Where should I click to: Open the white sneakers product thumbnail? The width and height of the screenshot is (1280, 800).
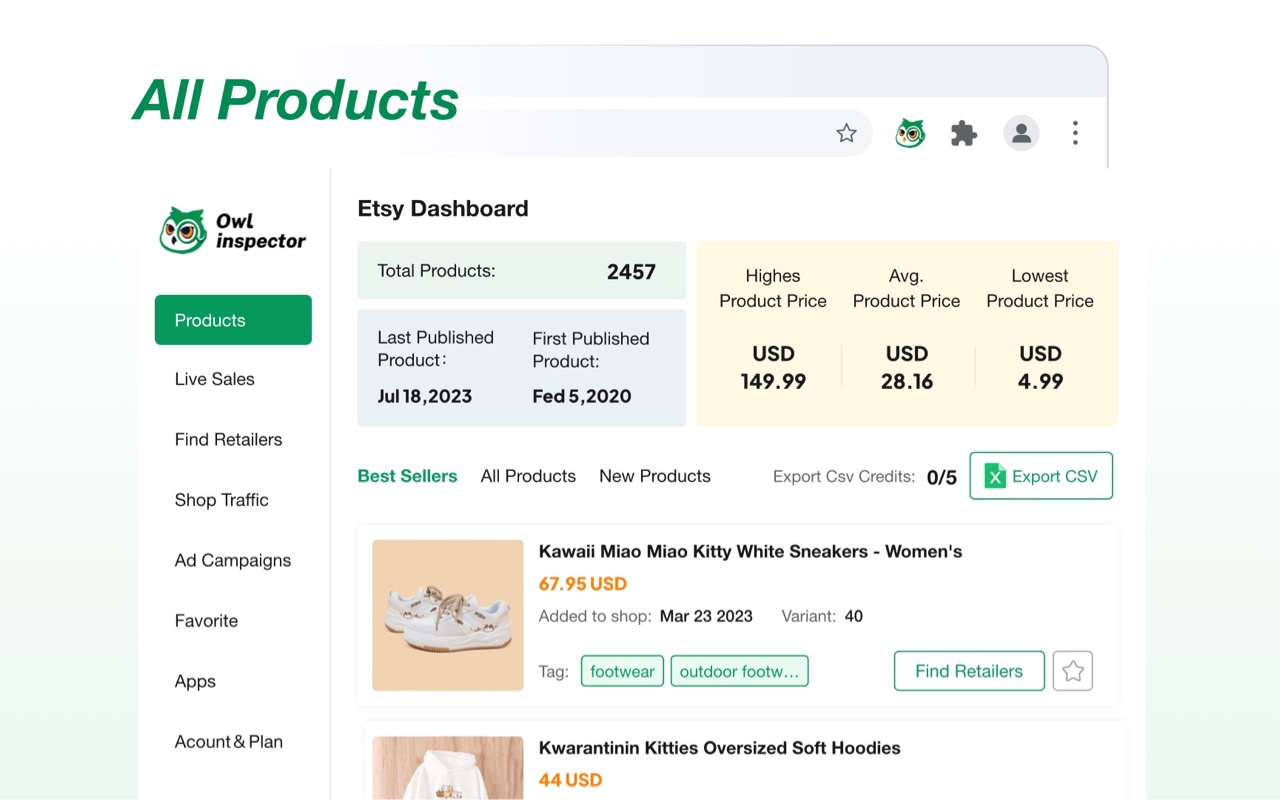(x=448, y=615)
